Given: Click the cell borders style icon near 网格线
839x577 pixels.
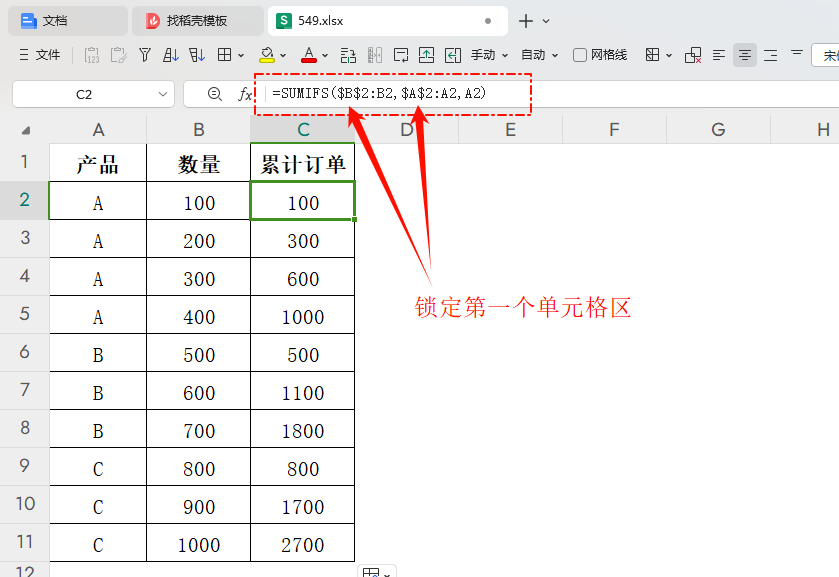Looking at the screenshot, I should (652, 55).
